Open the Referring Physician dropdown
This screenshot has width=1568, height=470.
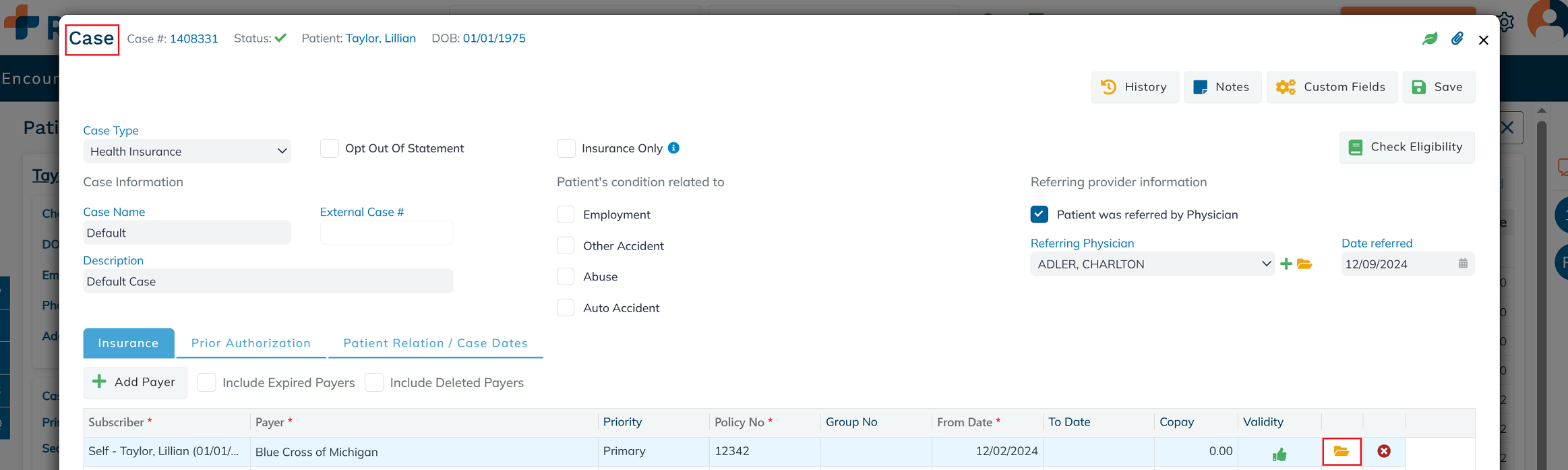click(1152, 264)
